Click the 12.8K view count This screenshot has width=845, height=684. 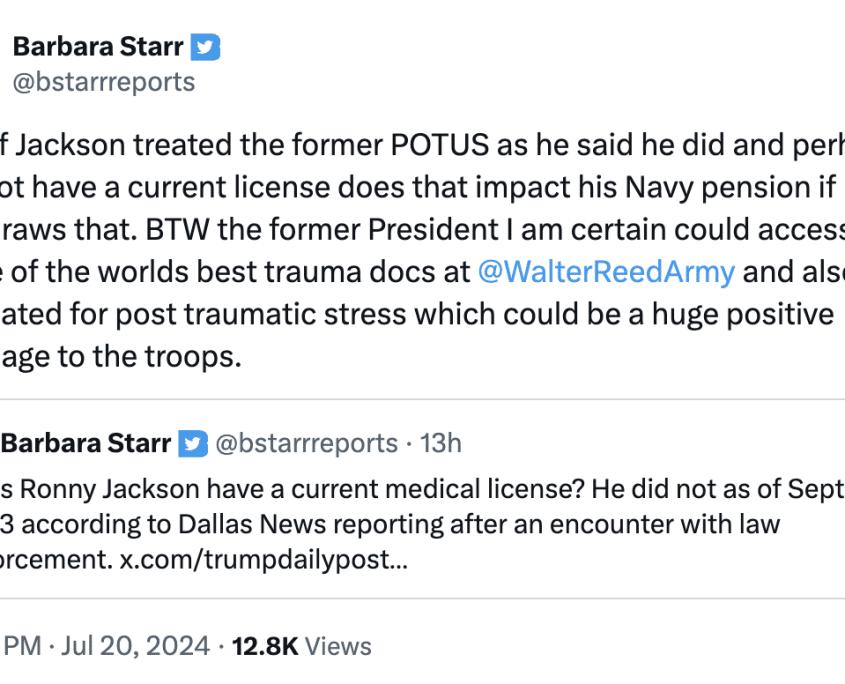265,646
